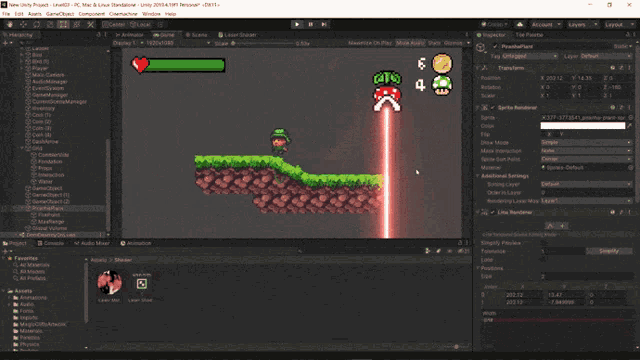Image resolution: width=640 pixels, height=360 pixels.
Task: Open the custom editor tools icon
Action: click(90, 24)
